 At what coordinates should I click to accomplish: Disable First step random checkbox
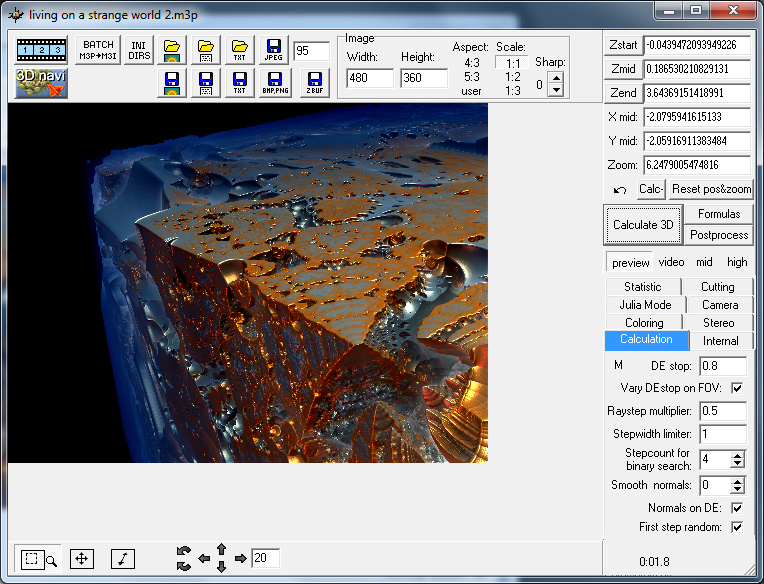[737, 527]
